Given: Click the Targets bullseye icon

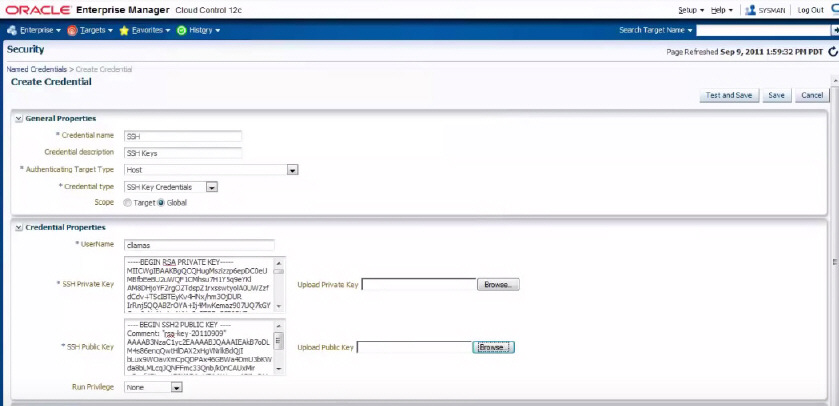Looking at the screenshot, I should 72,30.
